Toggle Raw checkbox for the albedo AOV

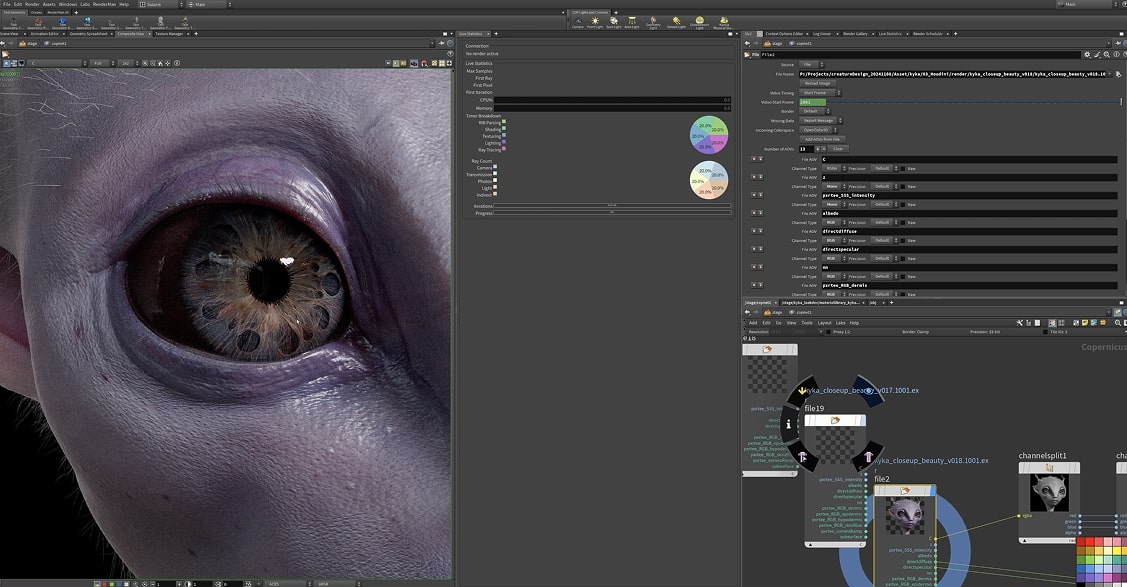click(903, 222)
